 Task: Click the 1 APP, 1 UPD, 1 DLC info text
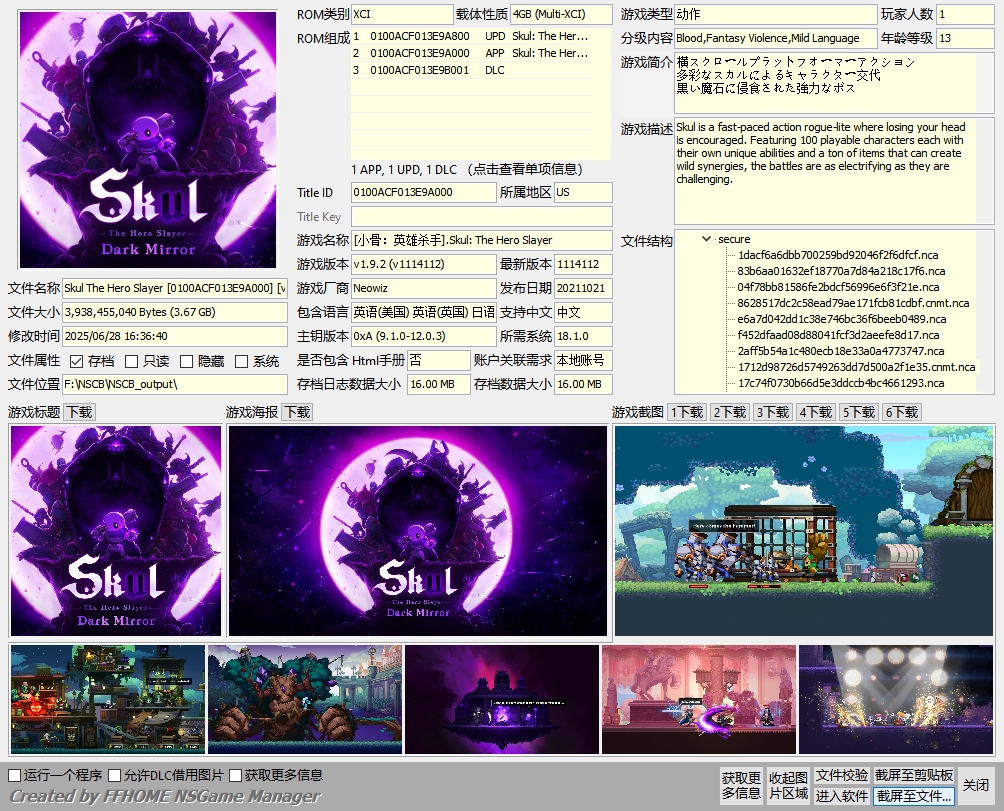467,170
